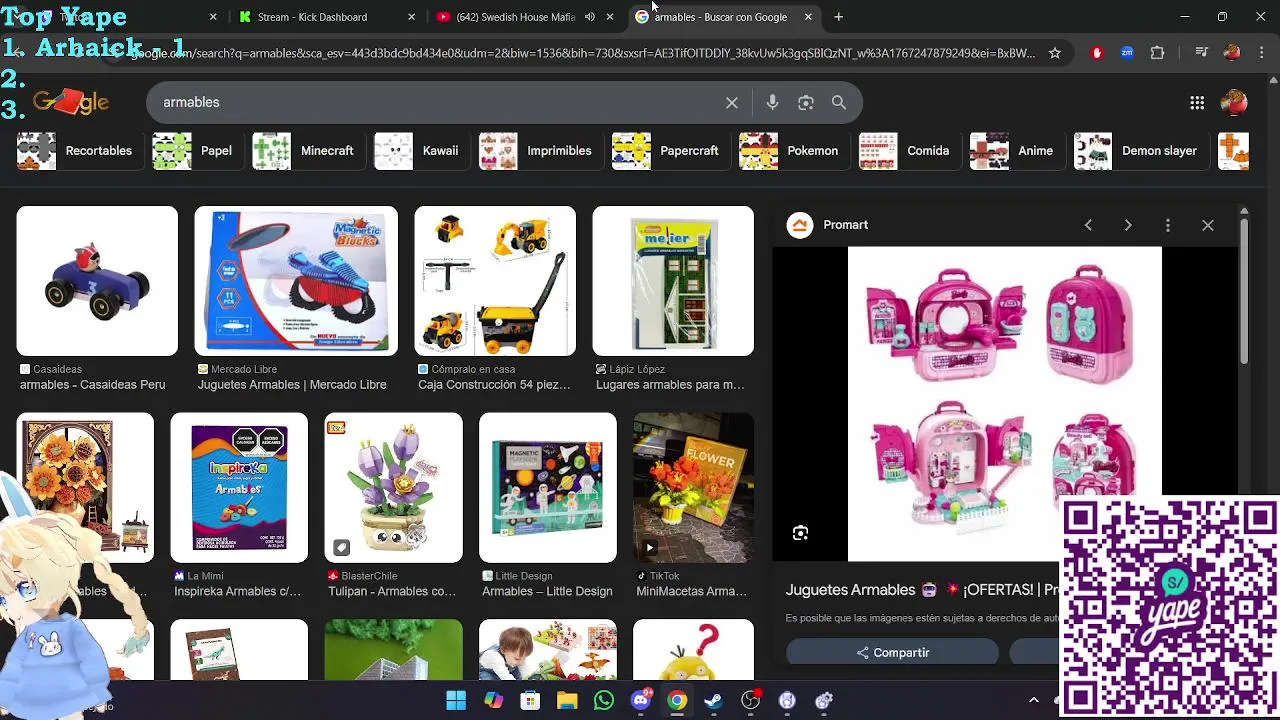Show next image in Promart preview panel
The height and width of the screenshot is (720, 1280).
(1128, 225)
